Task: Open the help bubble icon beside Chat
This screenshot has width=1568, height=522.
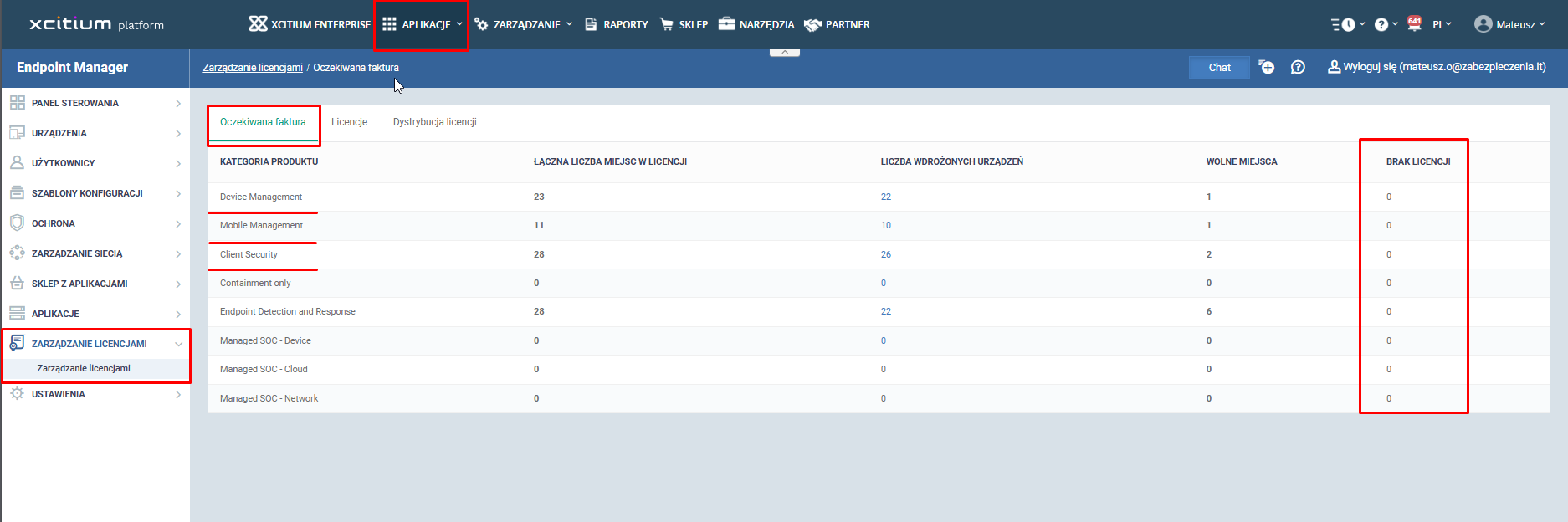Action: pyautogui.click(x=1298, y=67)
